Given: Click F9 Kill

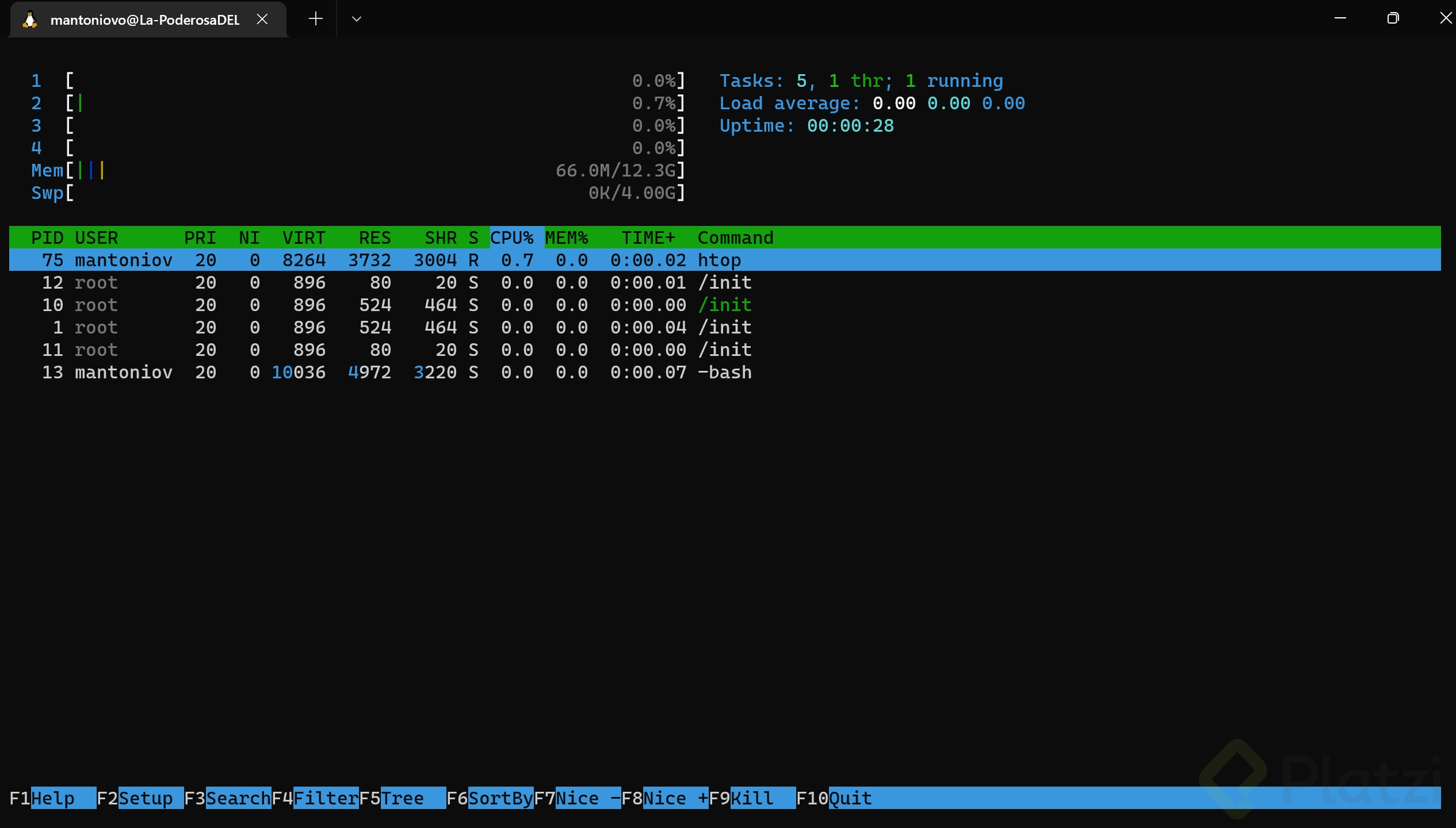Looking at the screenshot, I should [752, 798].
